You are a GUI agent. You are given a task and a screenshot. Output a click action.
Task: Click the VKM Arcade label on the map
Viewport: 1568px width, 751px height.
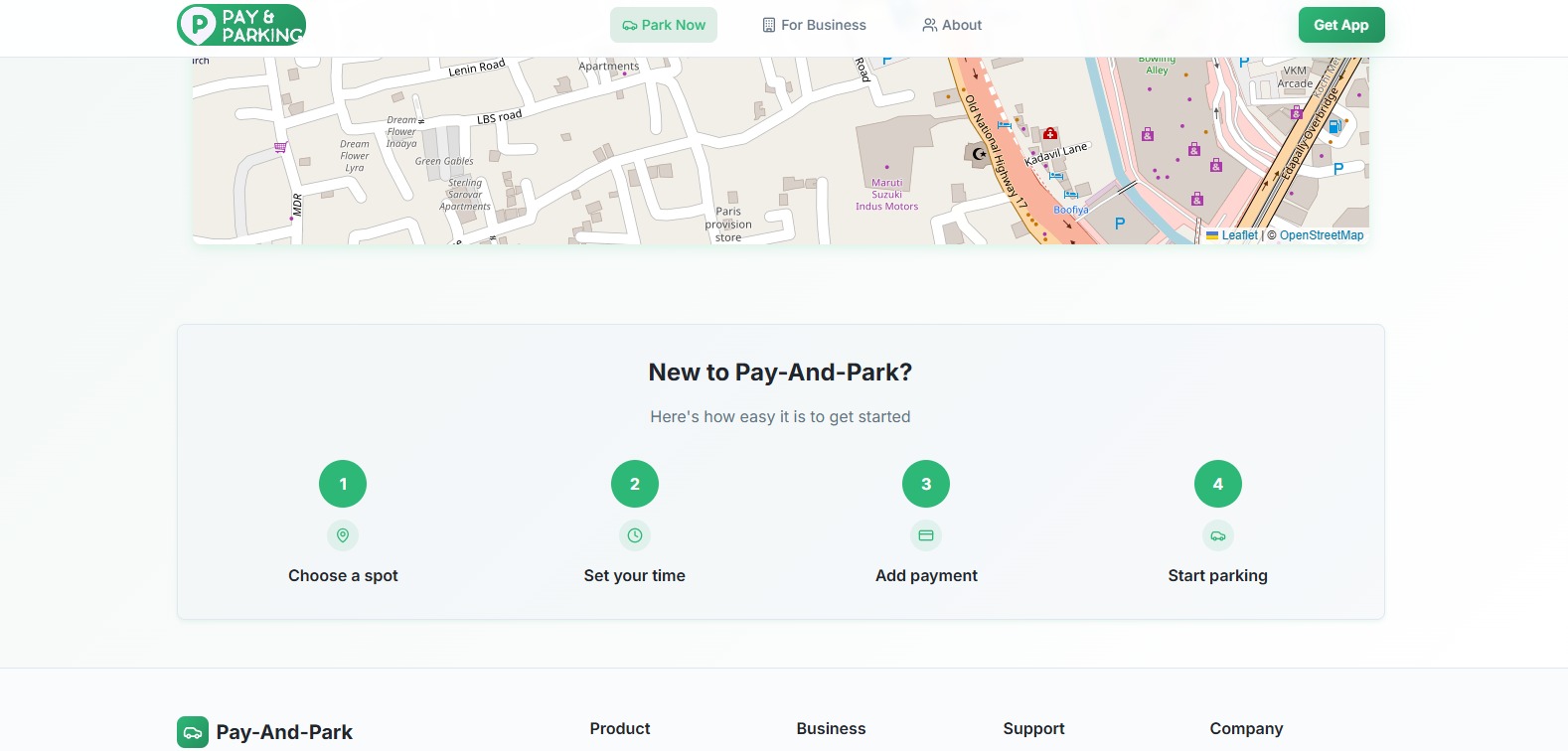point(1295,77)
